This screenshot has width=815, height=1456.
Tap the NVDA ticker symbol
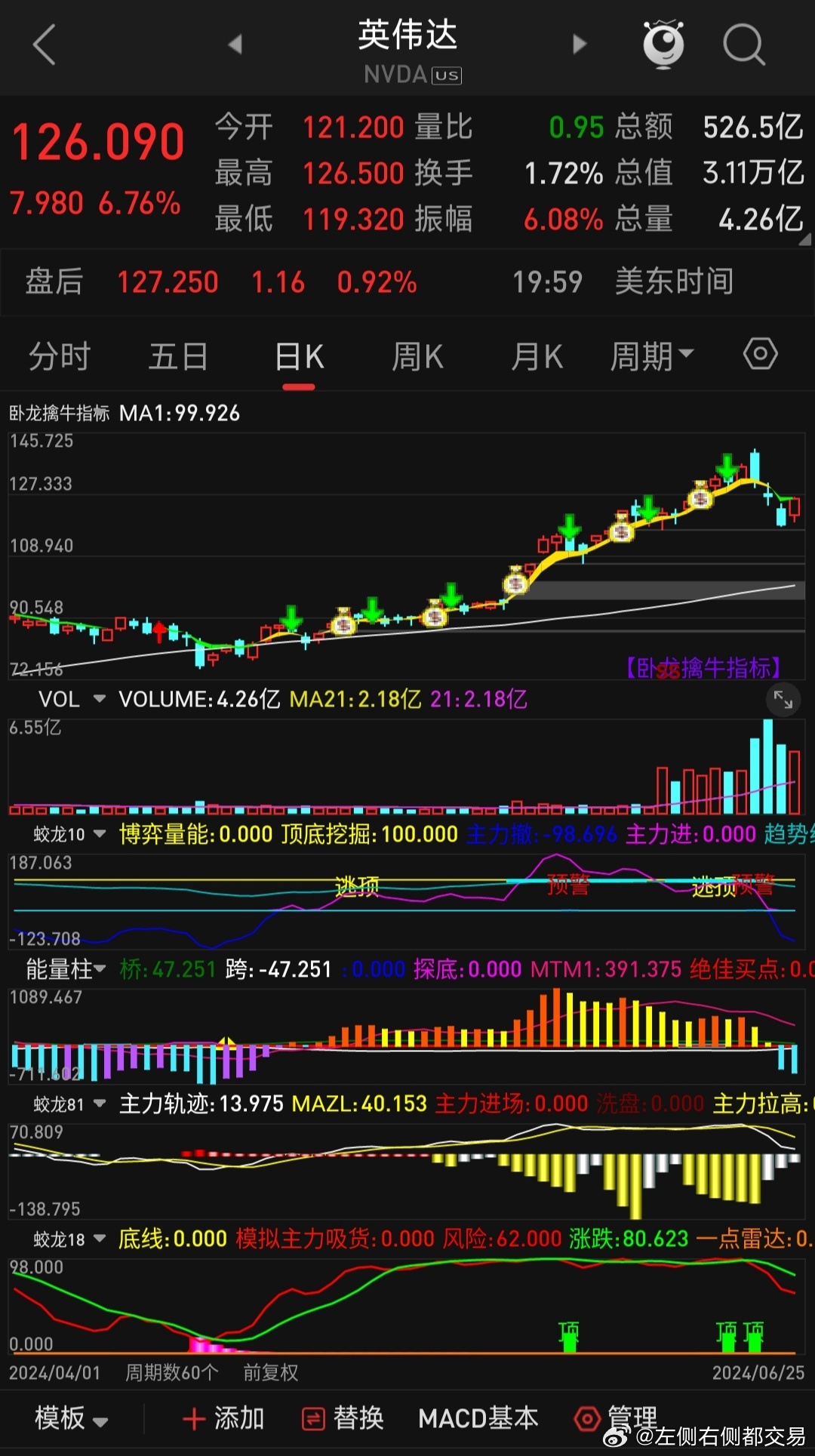coord(395,75)
